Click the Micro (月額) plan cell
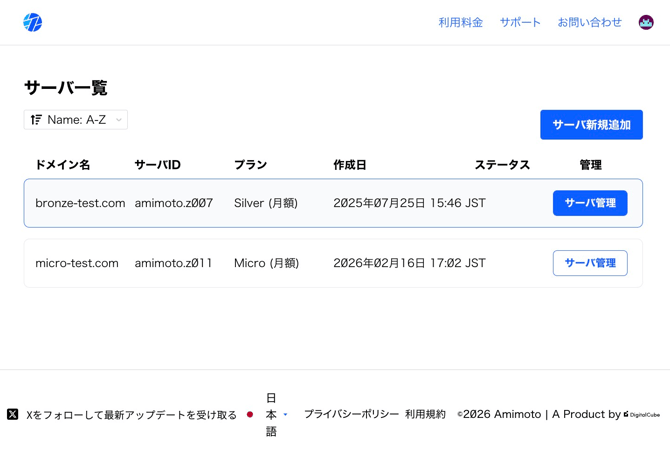The width and height of the screenshot is (670, 450). [x=267, y=263]
